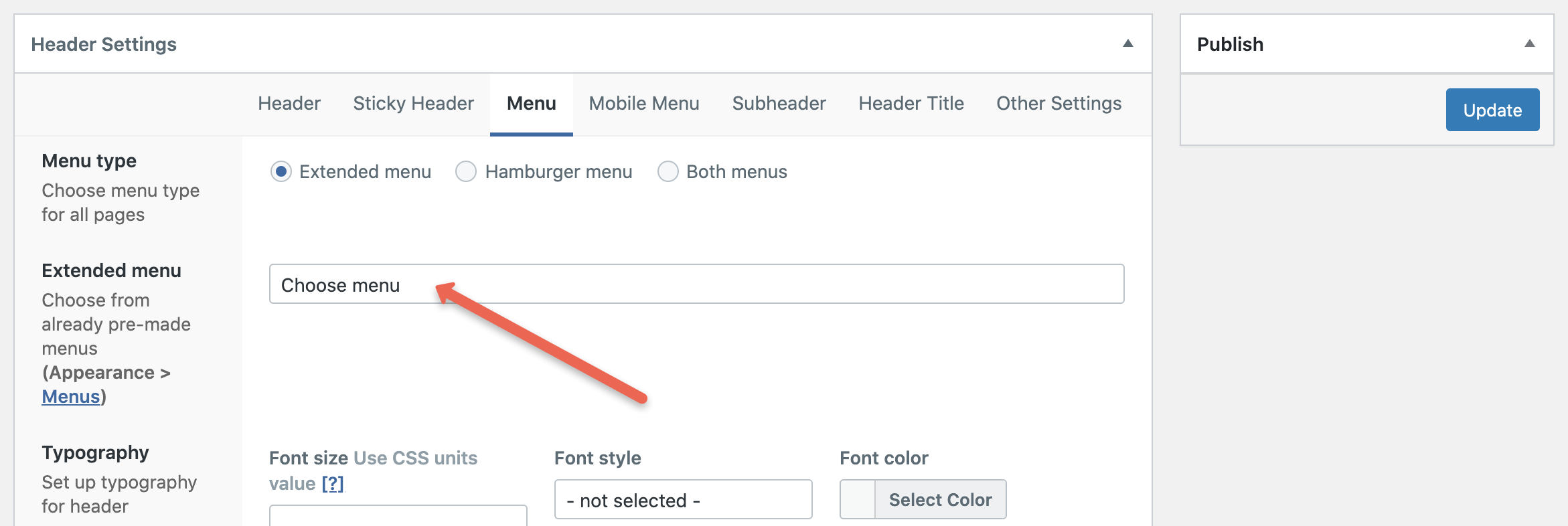Switch to the Sticky Header tab
1568x526 pixels.
(x=413, y=104)
